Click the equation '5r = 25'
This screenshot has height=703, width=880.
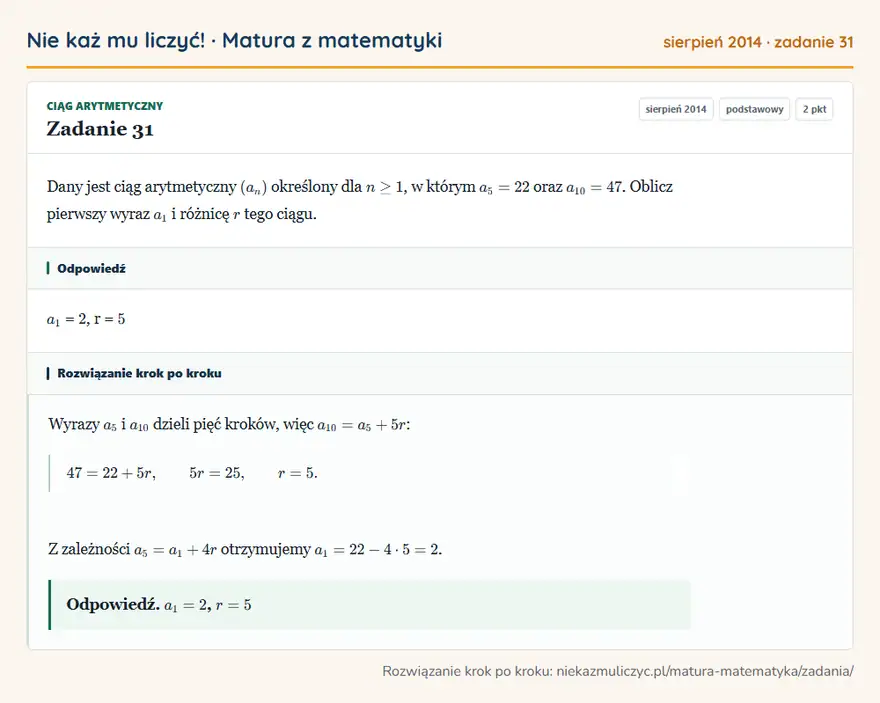(x=217, y=473)
